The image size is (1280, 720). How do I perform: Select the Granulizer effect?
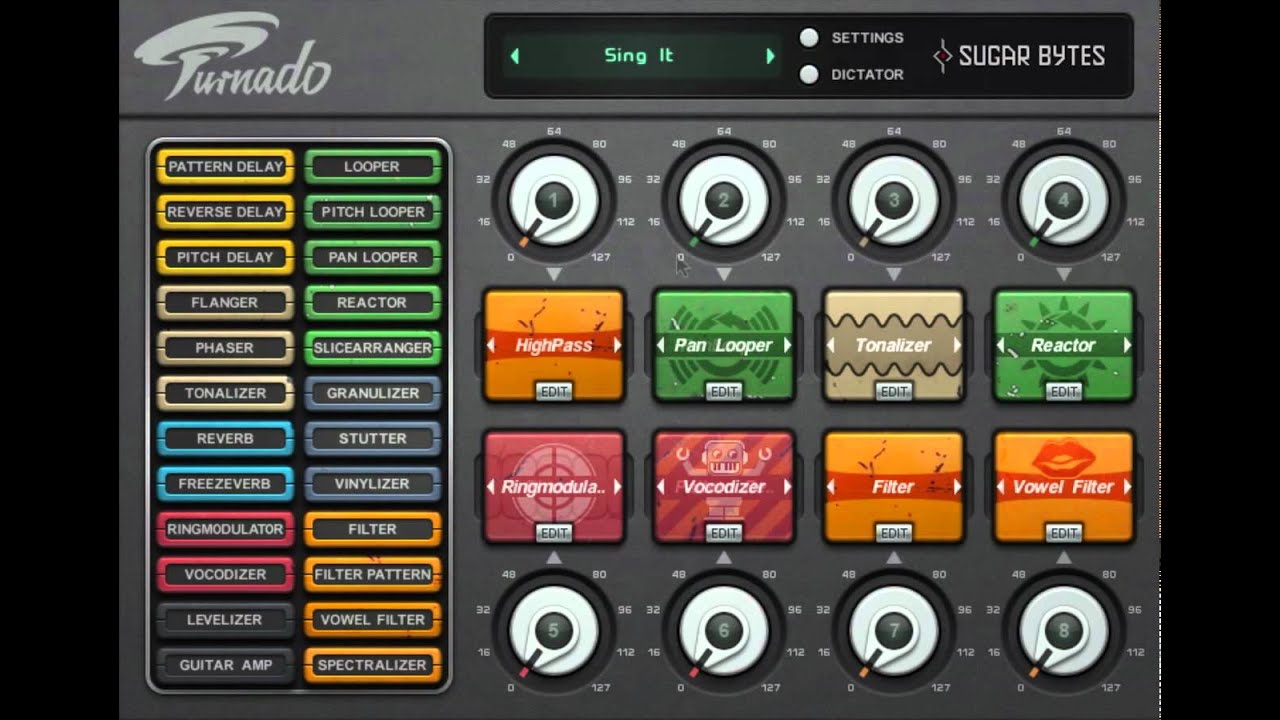372,393
